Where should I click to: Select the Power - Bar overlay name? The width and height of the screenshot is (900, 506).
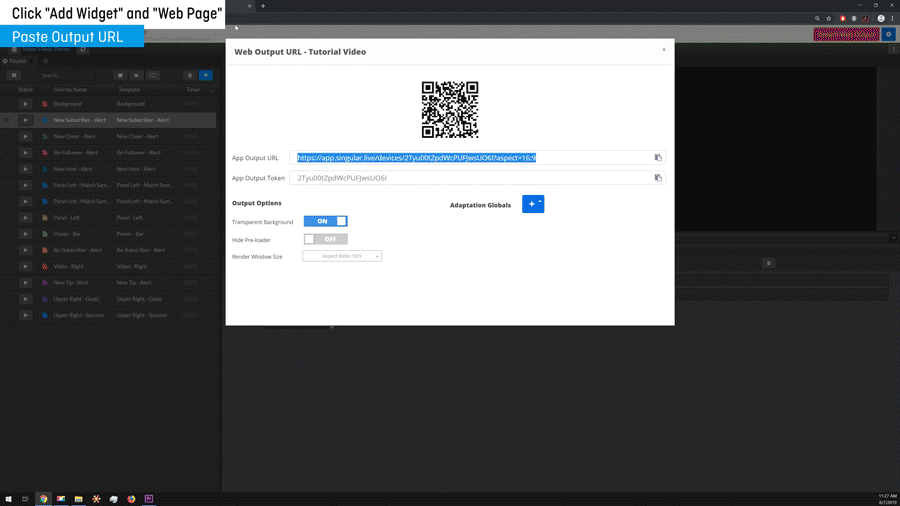(67, 234)
